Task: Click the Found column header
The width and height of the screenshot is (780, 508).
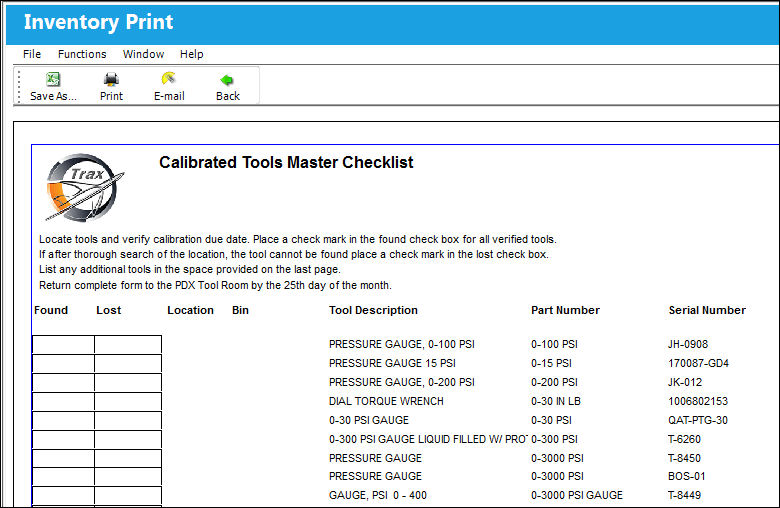Action: (x=51, y=310)
